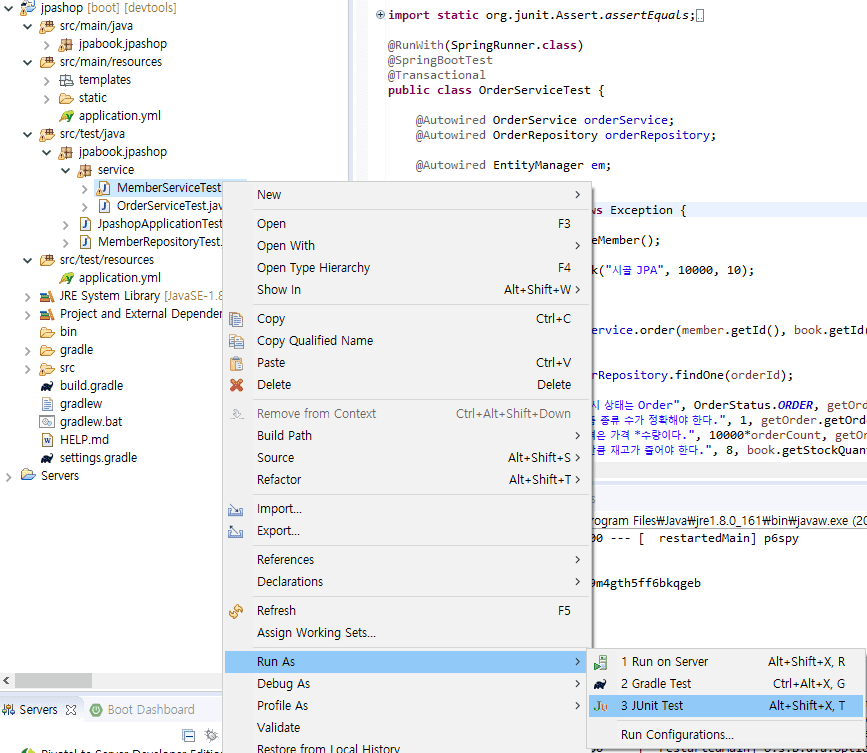Click Copy Qualified Name entry
867x753 pixels.
pos(407,341)
